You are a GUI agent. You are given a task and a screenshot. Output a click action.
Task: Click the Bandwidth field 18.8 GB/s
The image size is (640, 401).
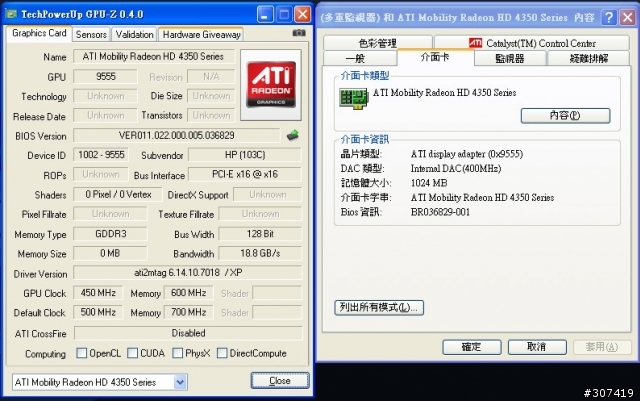pos(260,254)
